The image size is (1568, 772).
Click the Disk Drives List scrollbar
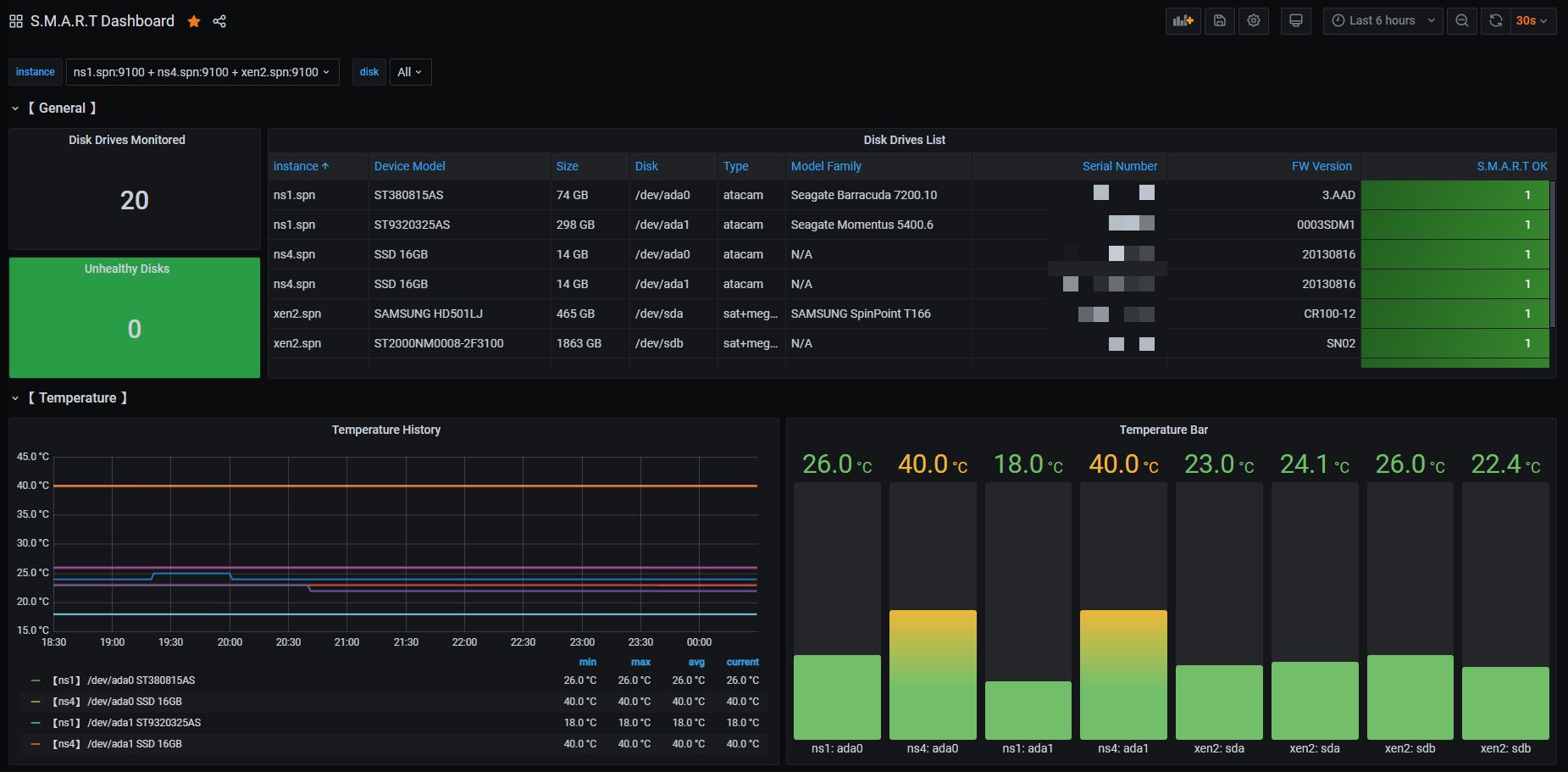1552,254
